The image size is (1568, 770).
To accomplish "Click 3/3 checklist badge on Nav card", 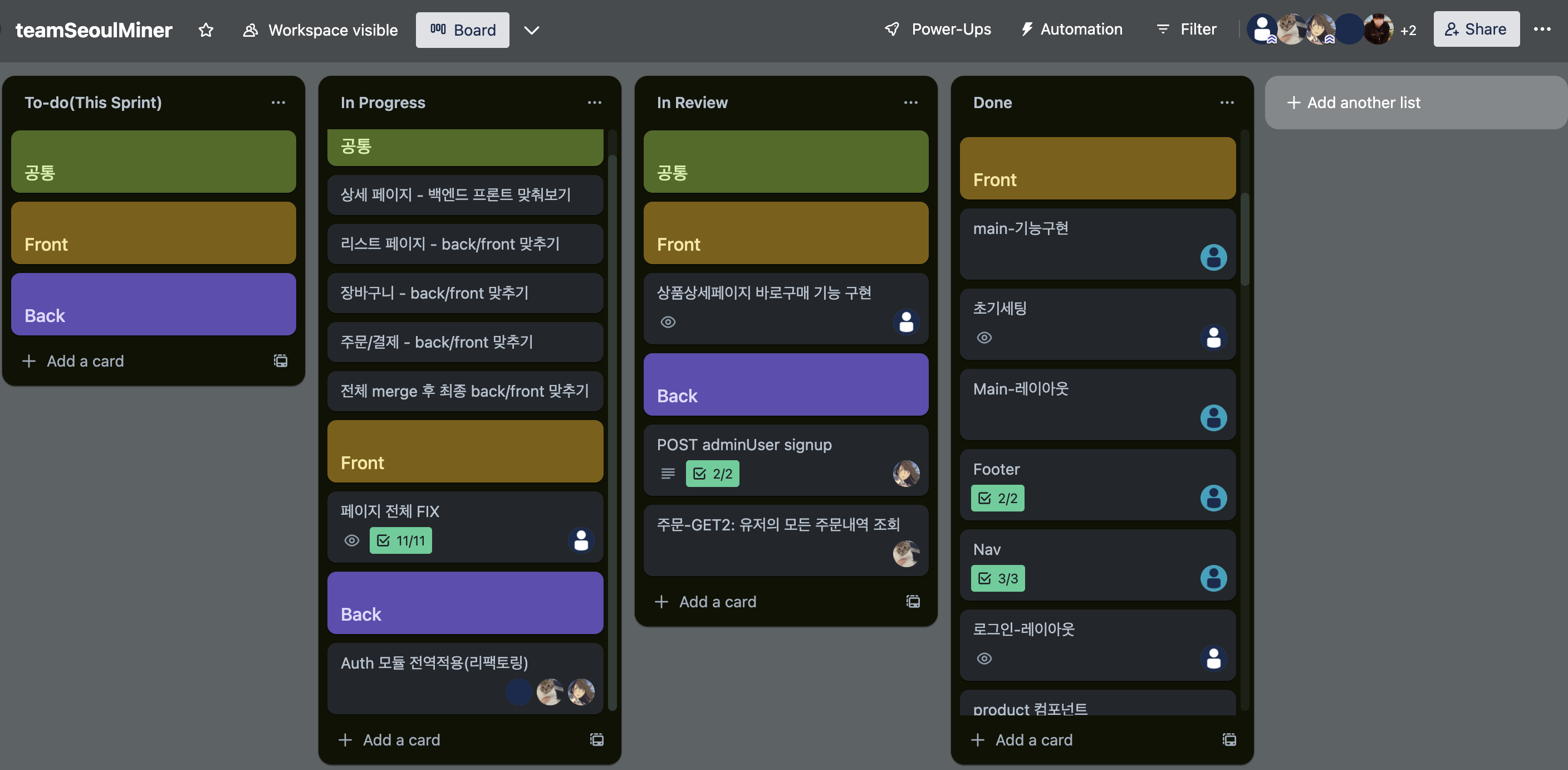I will tap(998, 578).
